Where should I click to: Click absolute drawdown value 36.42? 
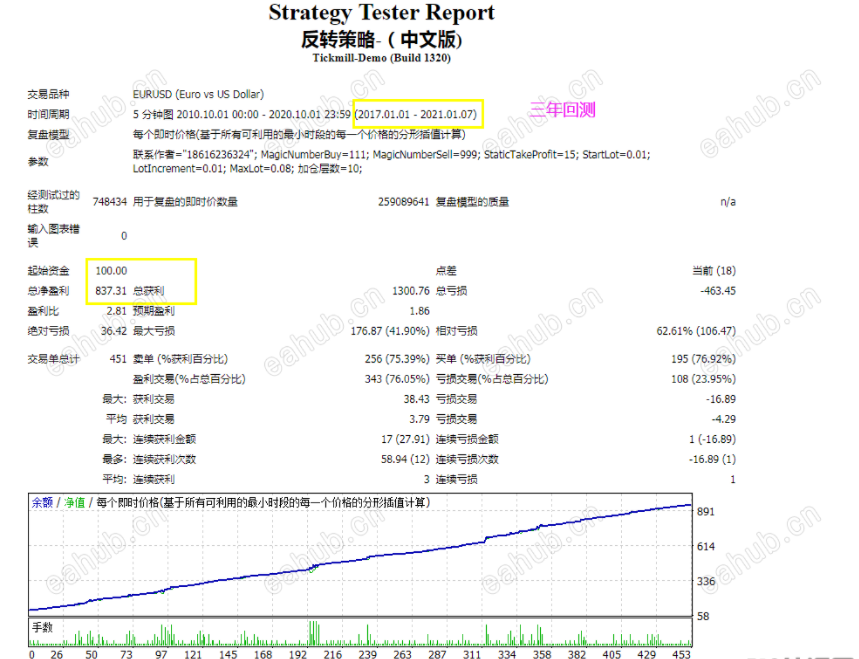point(114,331)
